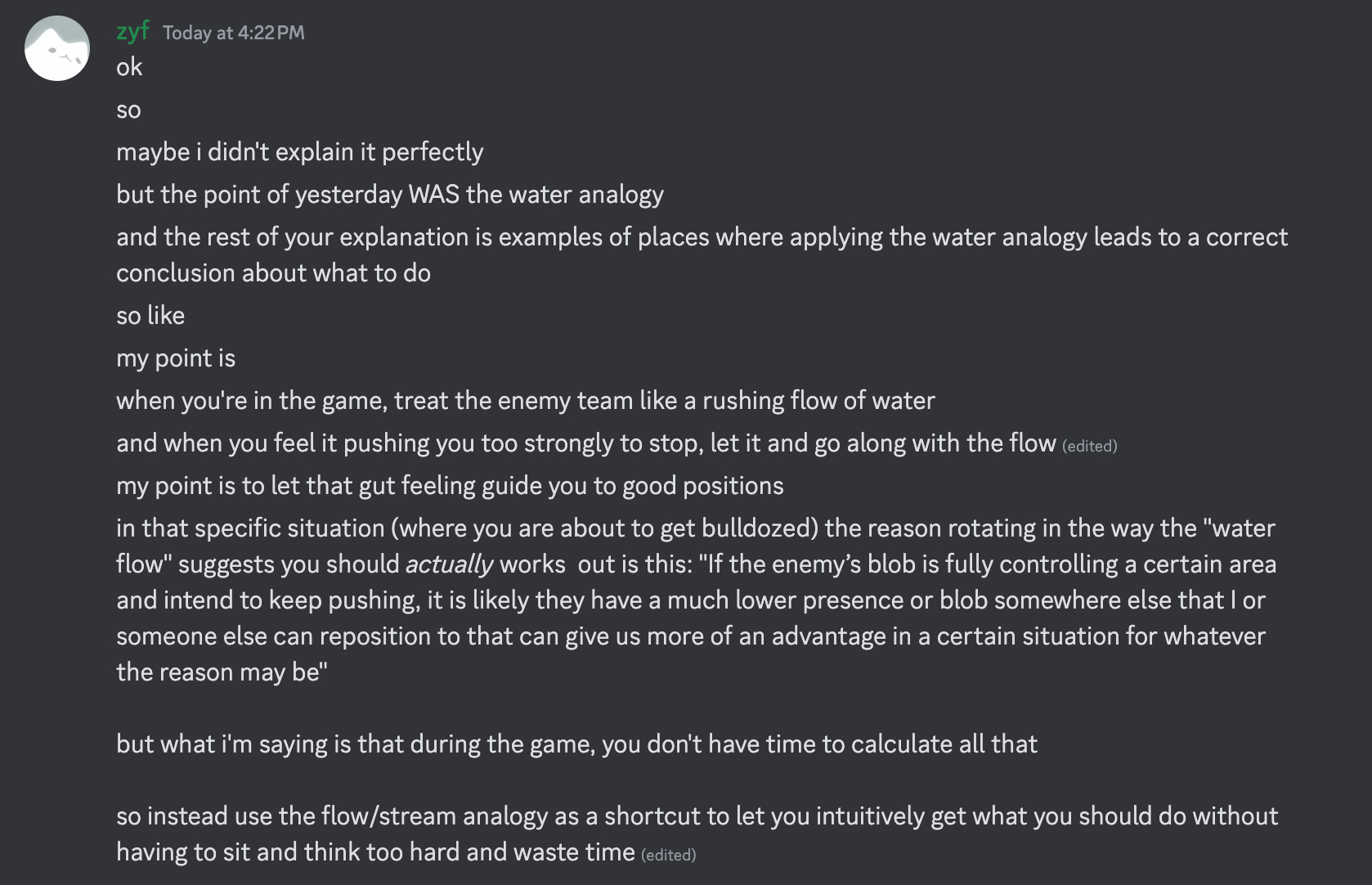The height and width of the screenshot is (885, 1372).
Task: Click the "gut feeling guide you" message
Action: (450, 486)
